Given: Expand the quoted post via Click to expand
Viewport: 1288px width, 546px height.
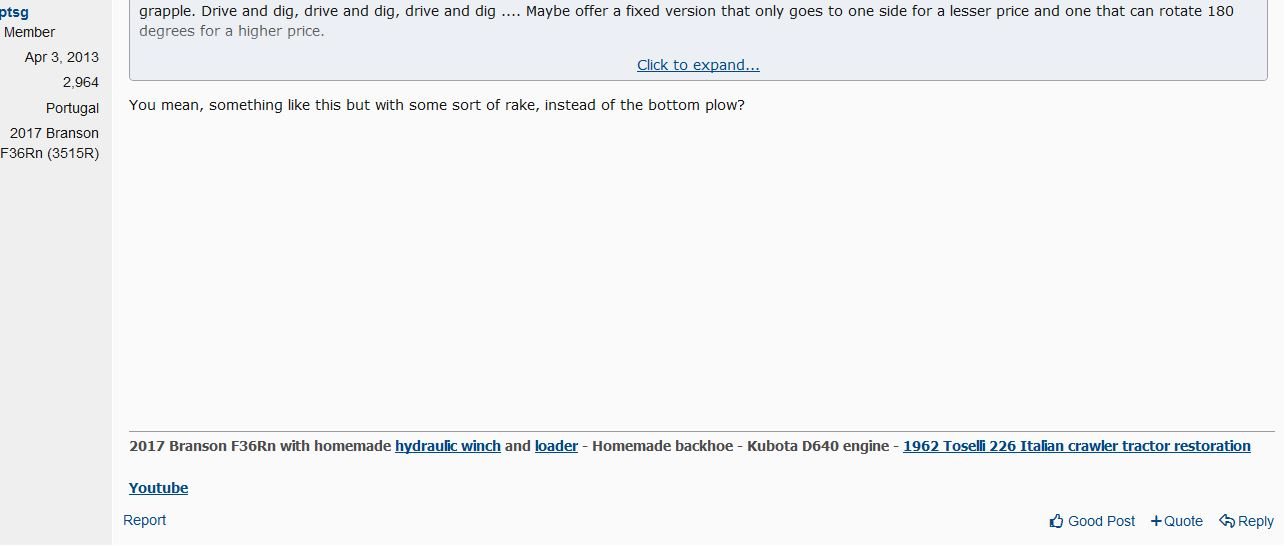Looking at the screenshot, I should (x=698, y=65).
